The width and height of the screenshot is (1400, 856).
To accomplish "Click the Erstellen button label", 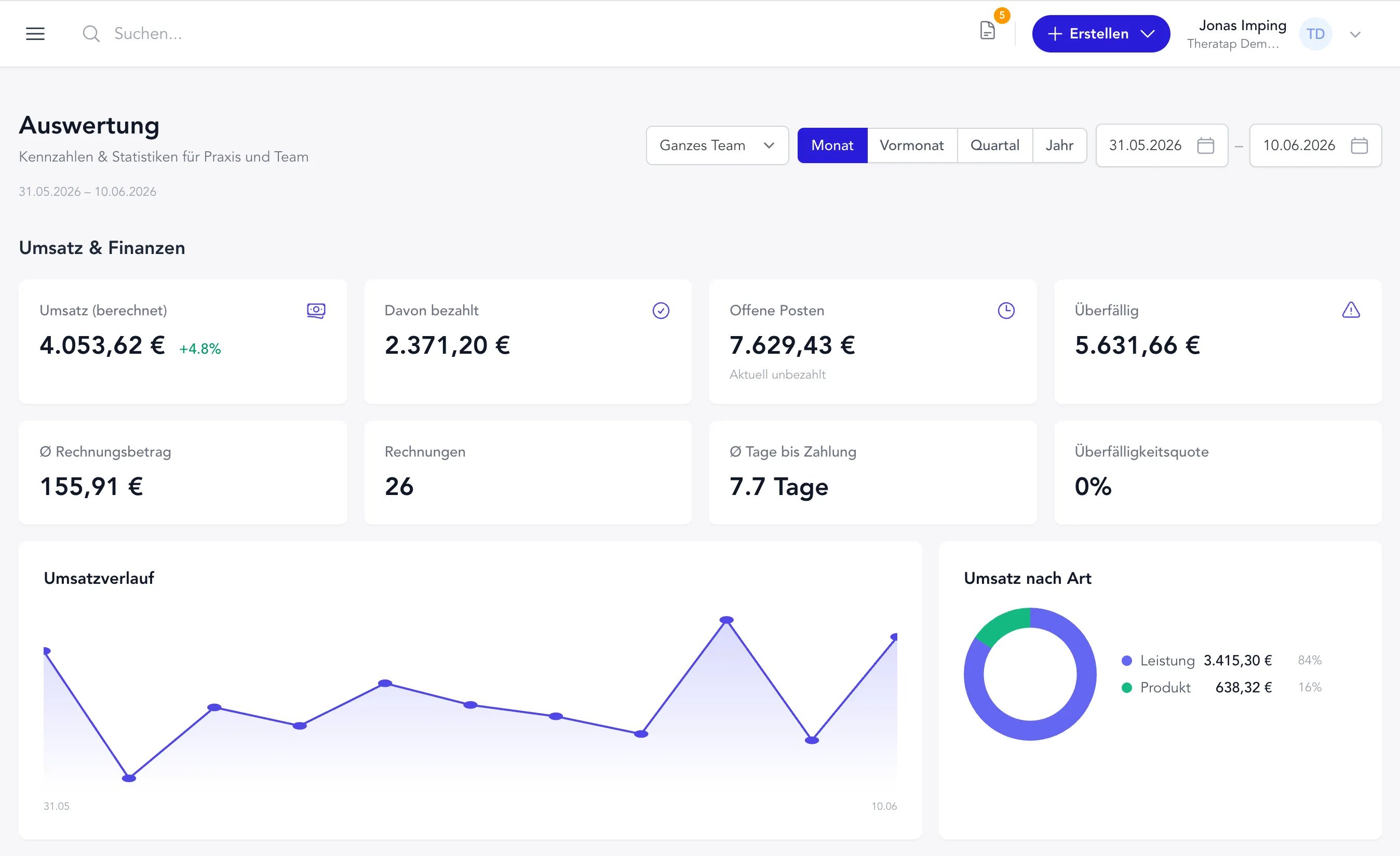I will (1098, 34).
